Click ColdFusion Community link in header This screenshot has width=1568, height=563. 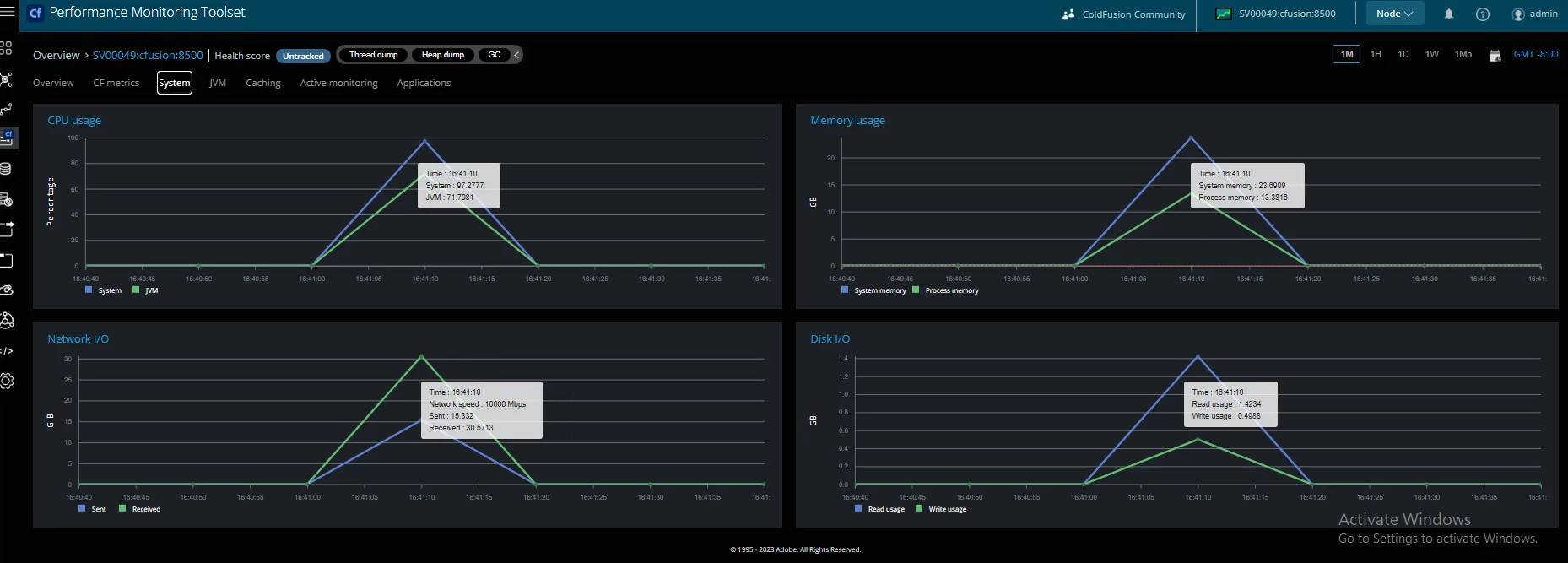tap(1133, 14)
